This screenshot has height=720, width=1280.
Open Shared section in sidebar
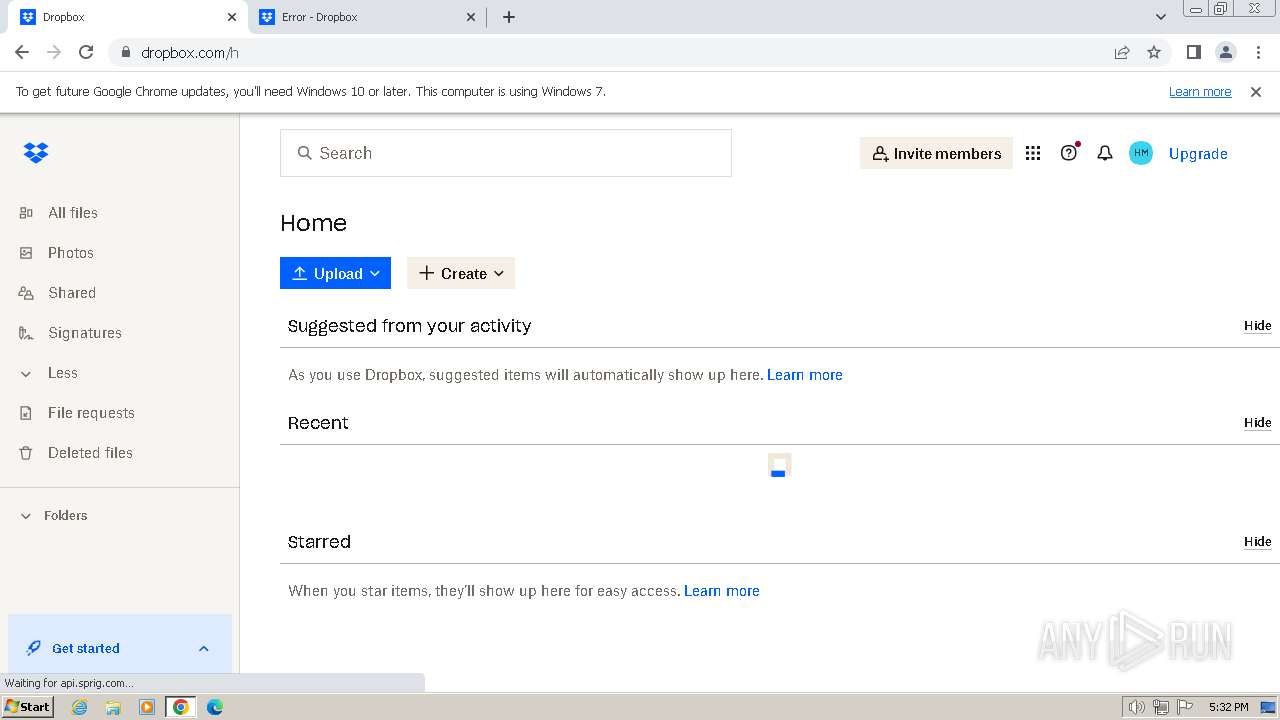coord(71,293)
